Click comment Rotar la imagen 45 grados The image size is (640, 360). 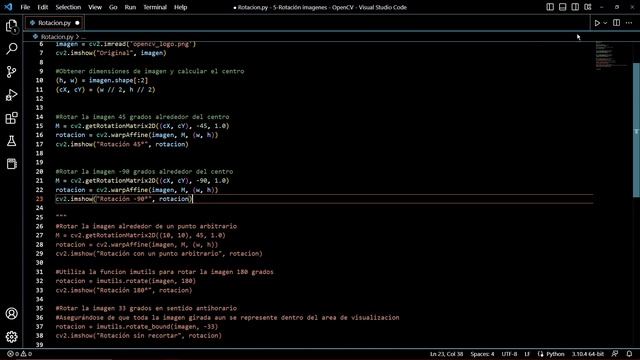tap(142, 117)
